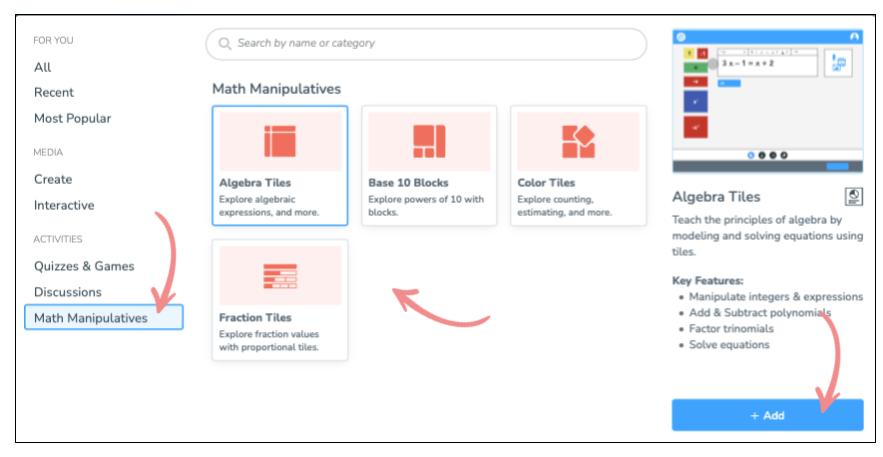Open the Recent category

point(54,92)
